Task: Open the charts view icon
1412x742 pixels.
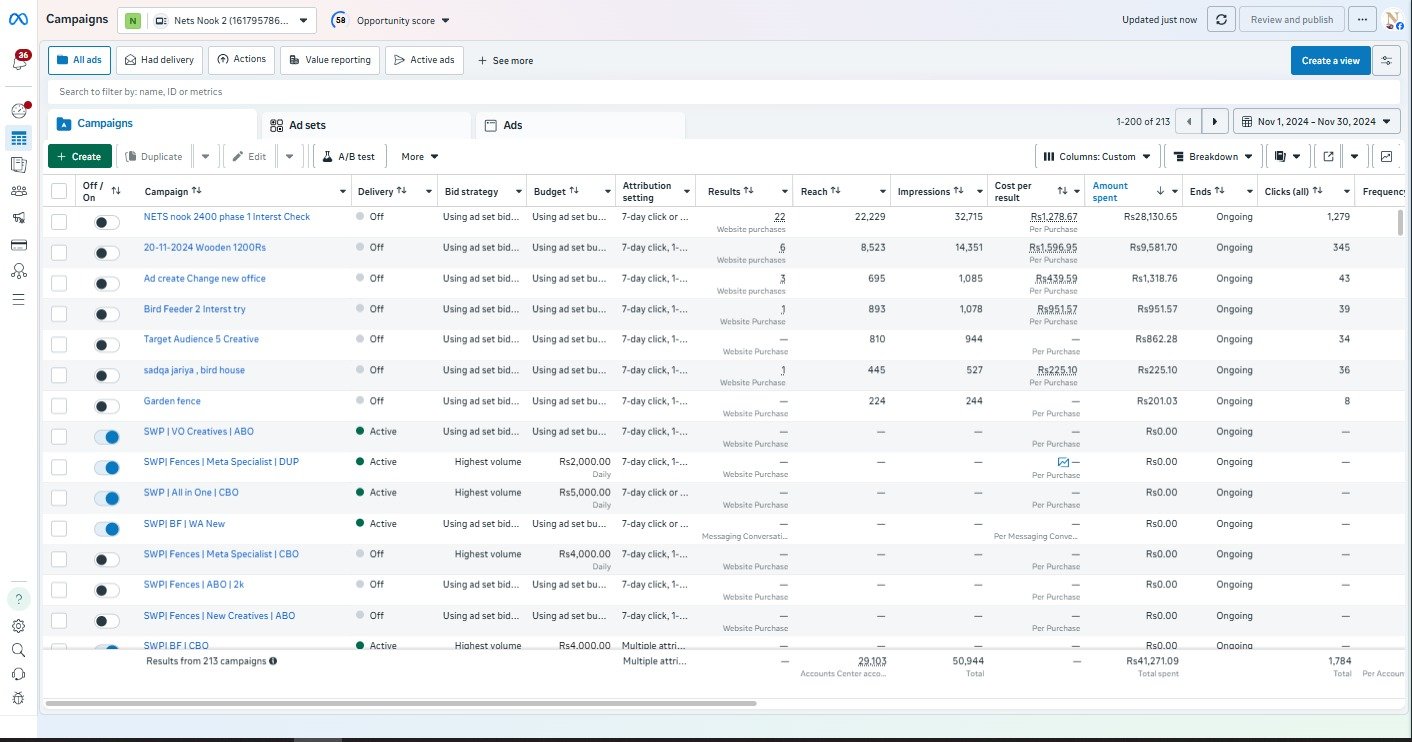Action: (x=1386, y=157)
